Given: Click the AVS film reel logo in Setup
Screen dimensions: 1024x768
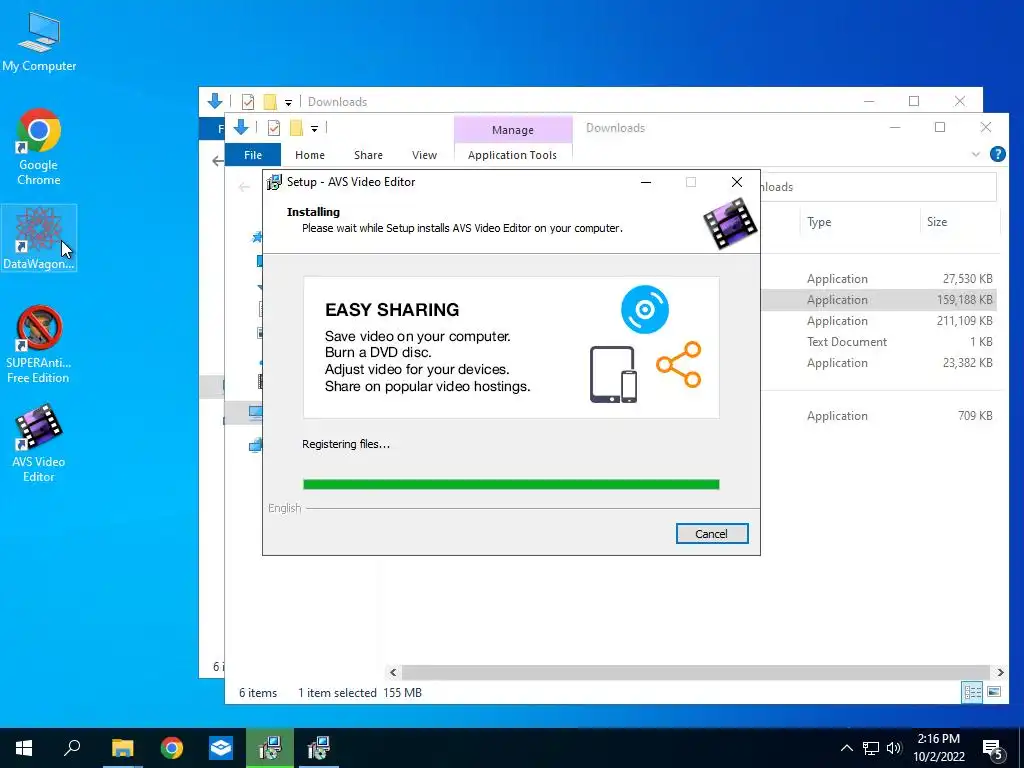Looking at the screenshot, I should click(730, 223).
